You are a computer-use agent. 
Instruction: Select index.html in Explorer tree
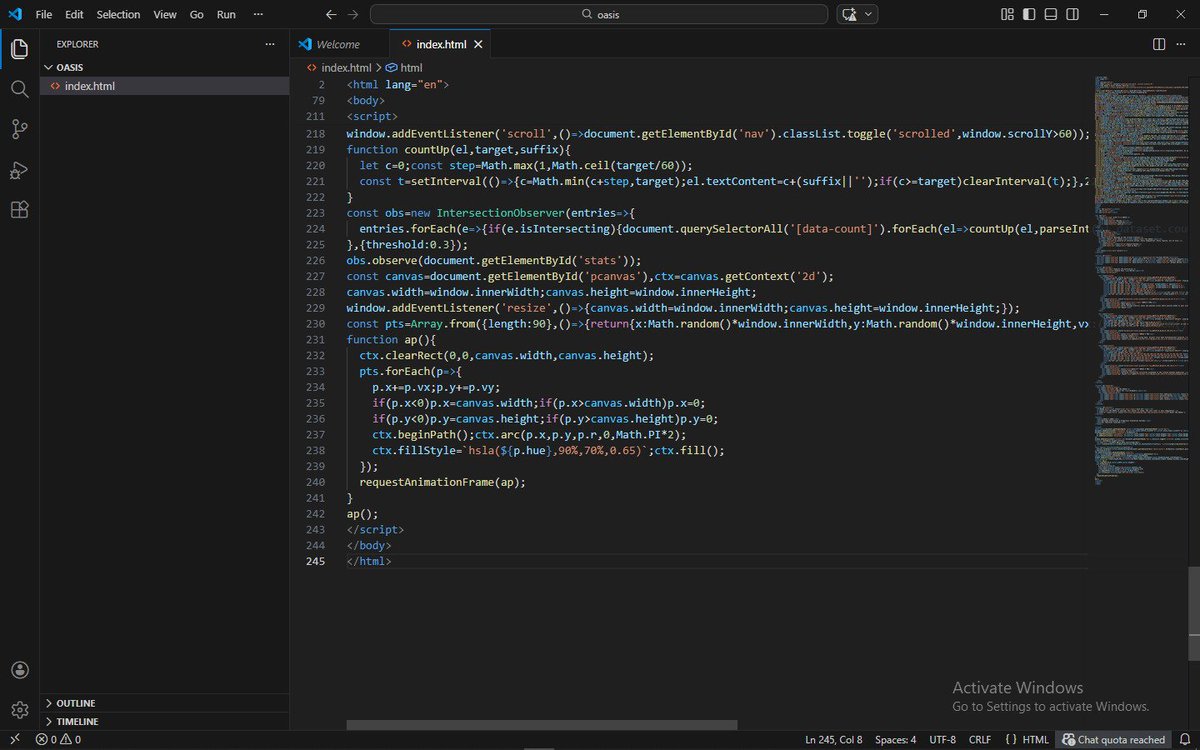[x=165, y=86]
